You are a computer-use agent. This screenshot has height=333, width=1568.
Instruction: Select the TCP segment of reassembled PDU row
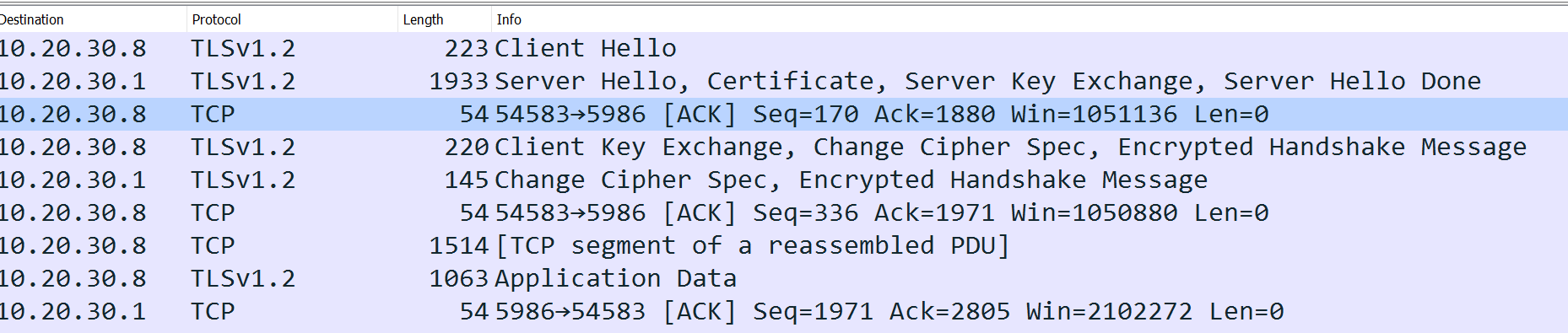[x=784, y=245]
